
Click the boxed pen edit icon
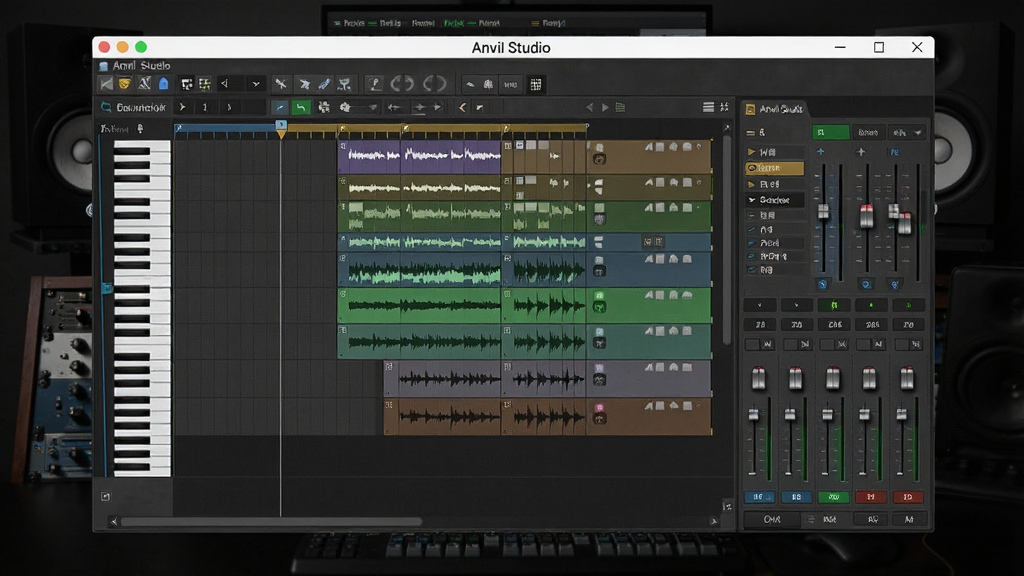tap(374, 84)
